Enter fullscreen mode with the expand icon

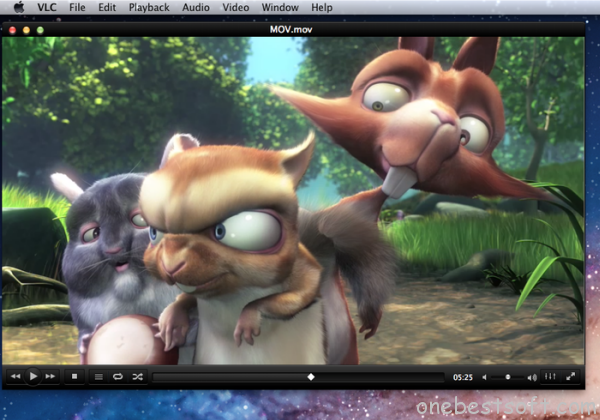(571, 376)
